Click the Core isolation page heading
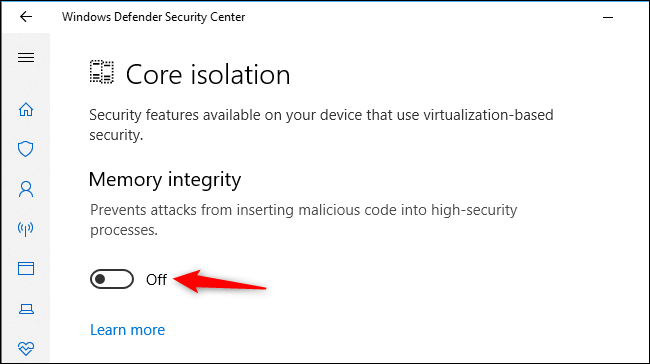This screenshot has width=650, height=364. click(x=208, y=75)
